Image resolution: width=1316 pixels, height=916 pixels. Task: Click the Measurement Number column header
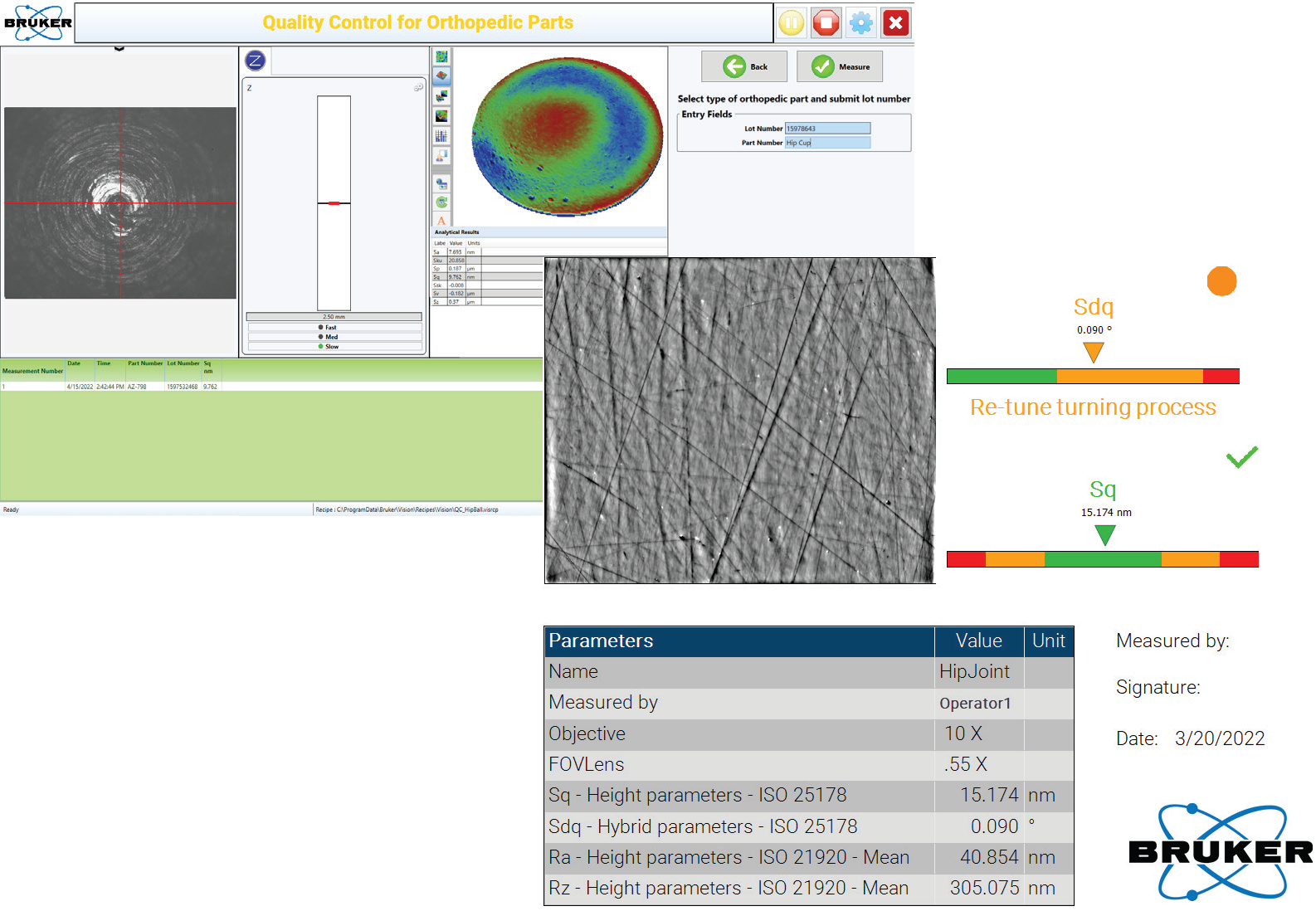point(32,371)
